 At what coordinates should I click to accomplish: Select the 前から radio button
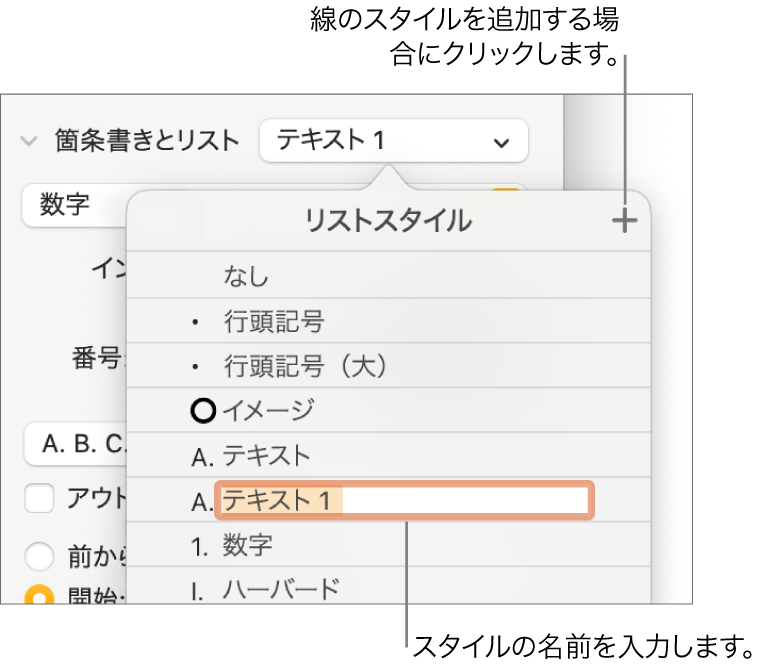(39, 557)
